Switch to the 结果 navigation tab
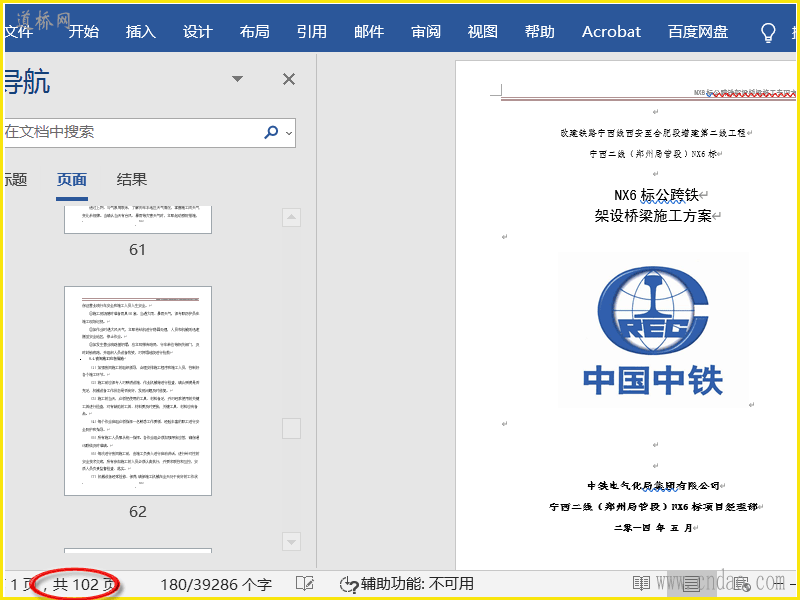 coord(132,180)
